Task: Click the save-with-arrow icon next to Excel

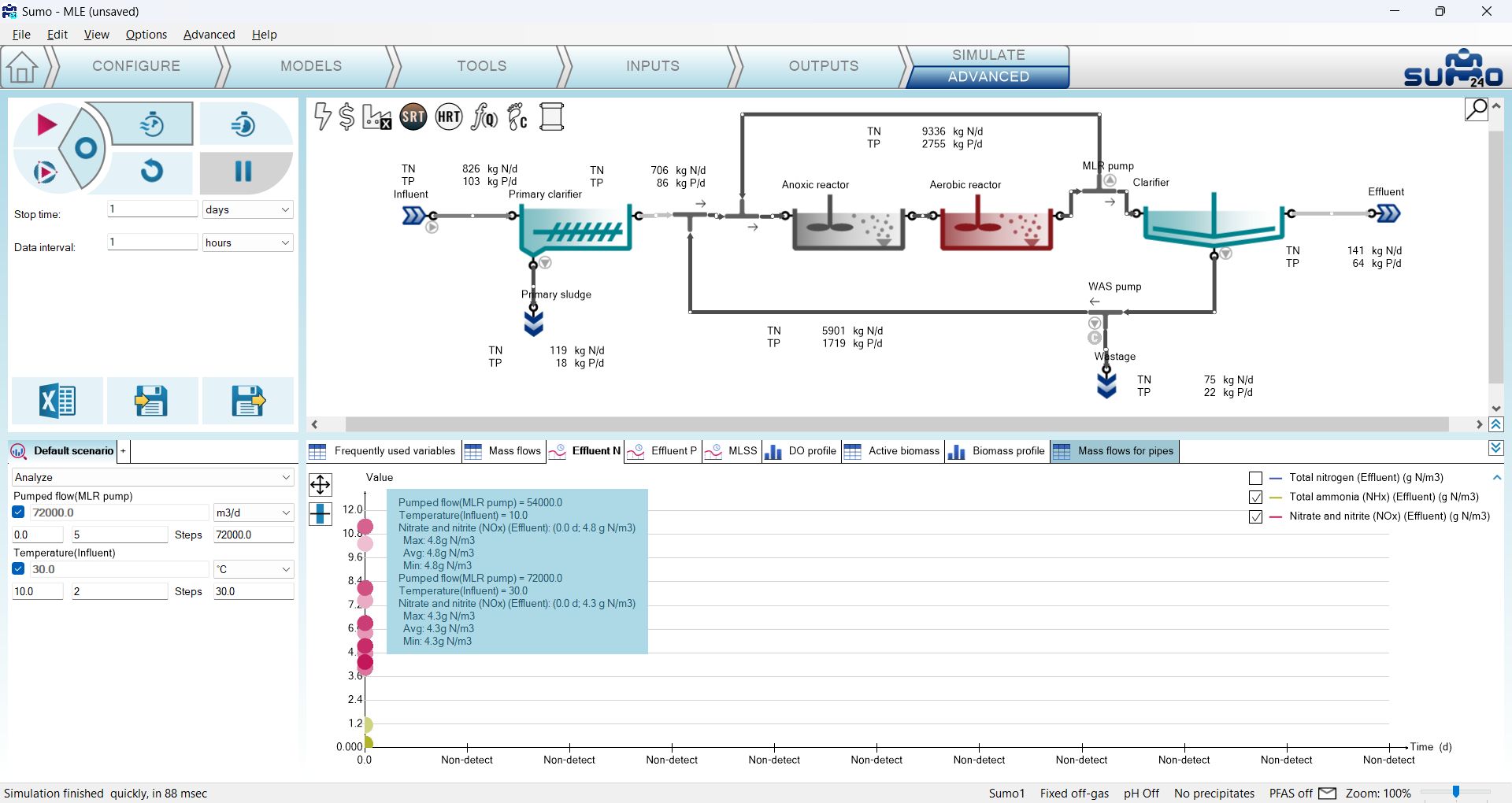Action: pos(151,401)
